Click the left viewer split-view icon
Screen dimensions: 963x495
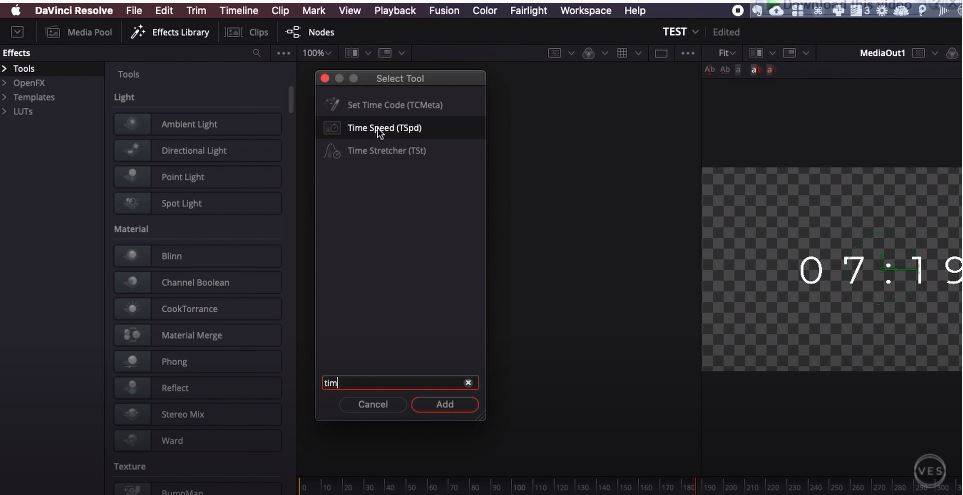pyautogui.click(x=352, y=53)
